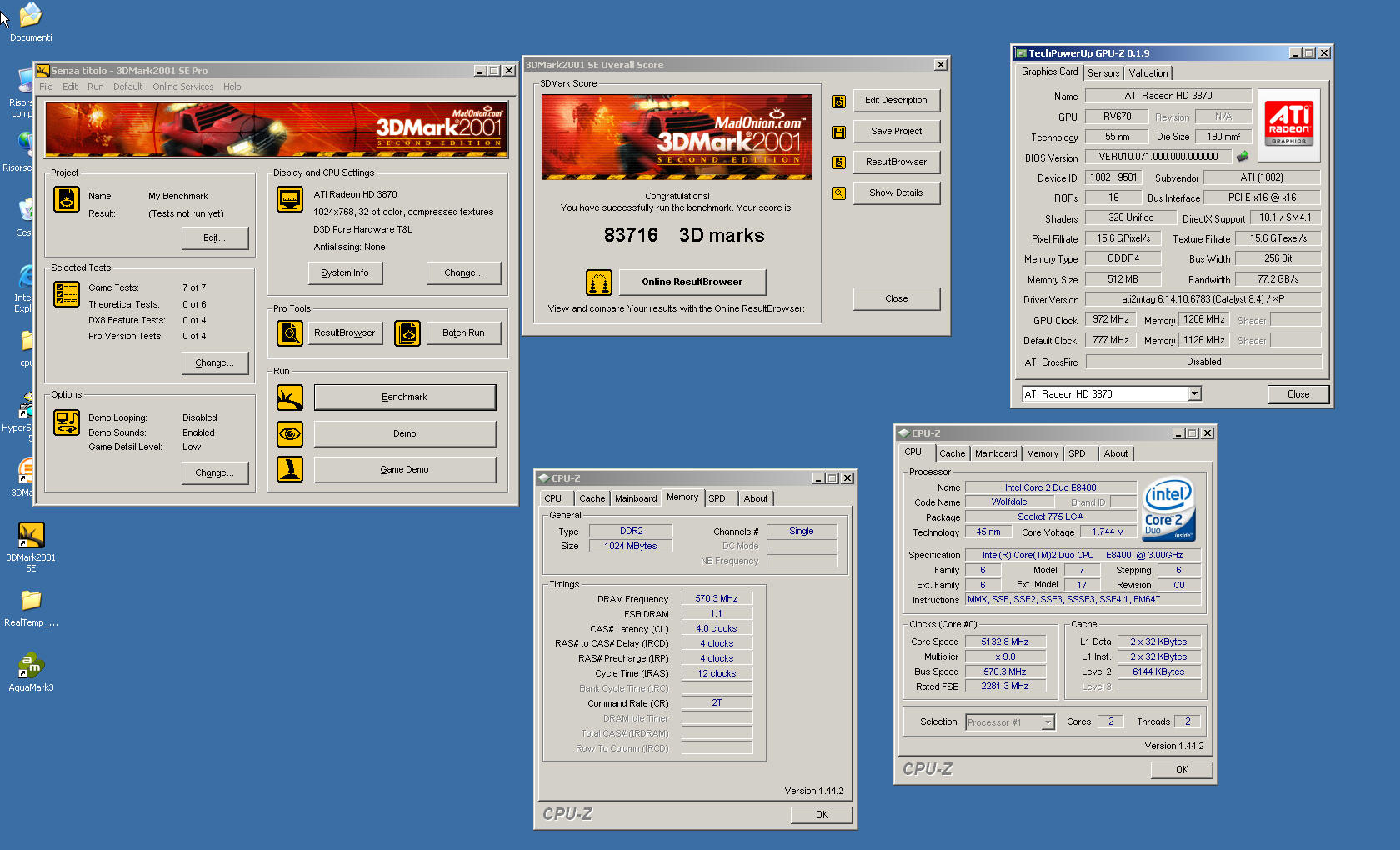Click the Benchmark run icon
Viewport: 1400px width, 850px height.
pos(290,397)
